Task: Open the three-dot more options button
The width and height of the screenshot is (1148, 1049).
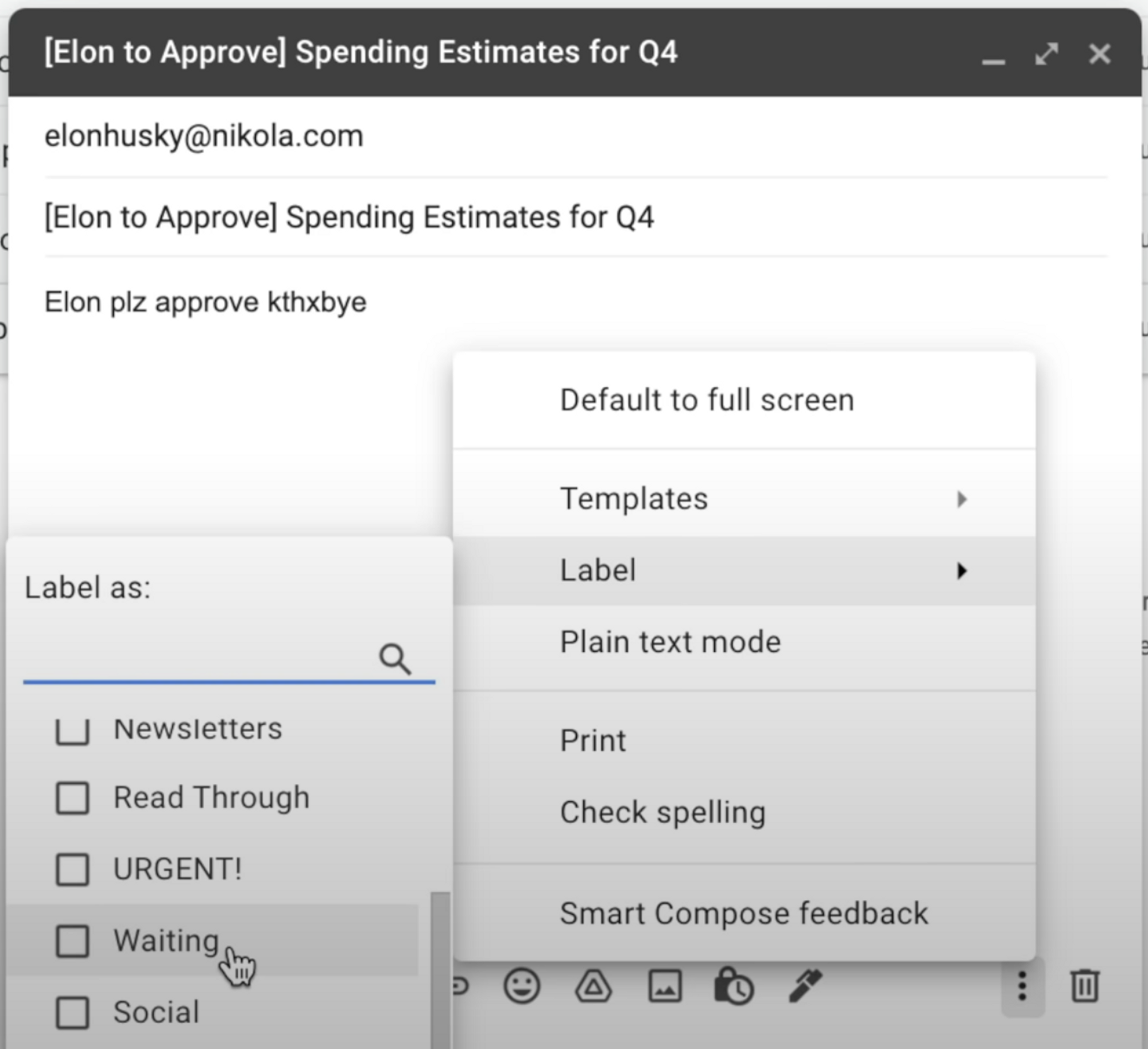Action: (x=1022, y=986)
